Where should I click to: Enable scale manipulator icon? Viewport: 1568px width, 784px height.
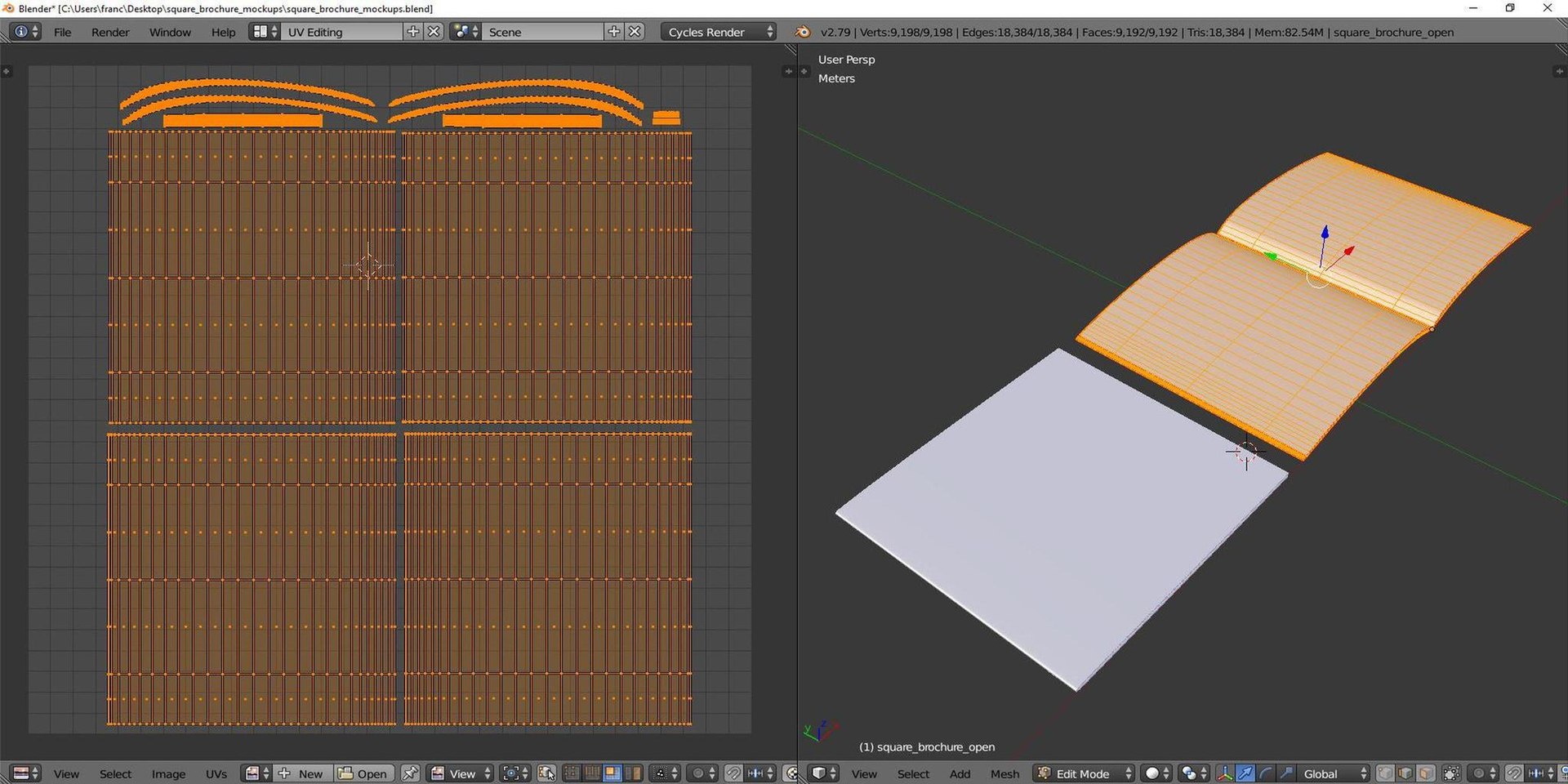1285,773
